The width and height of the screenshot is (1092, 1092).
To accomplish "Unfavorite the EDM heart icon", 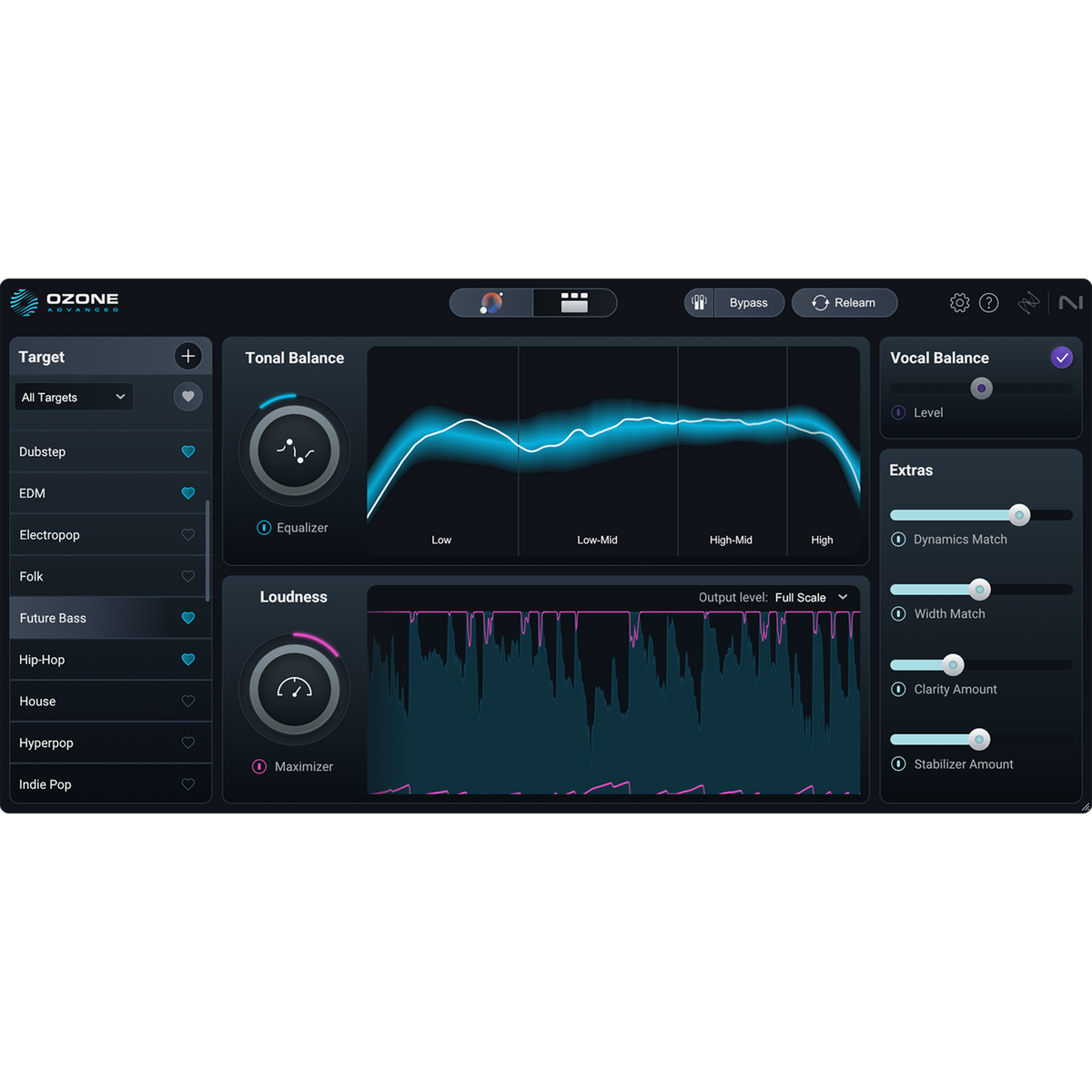I will 188,493.
